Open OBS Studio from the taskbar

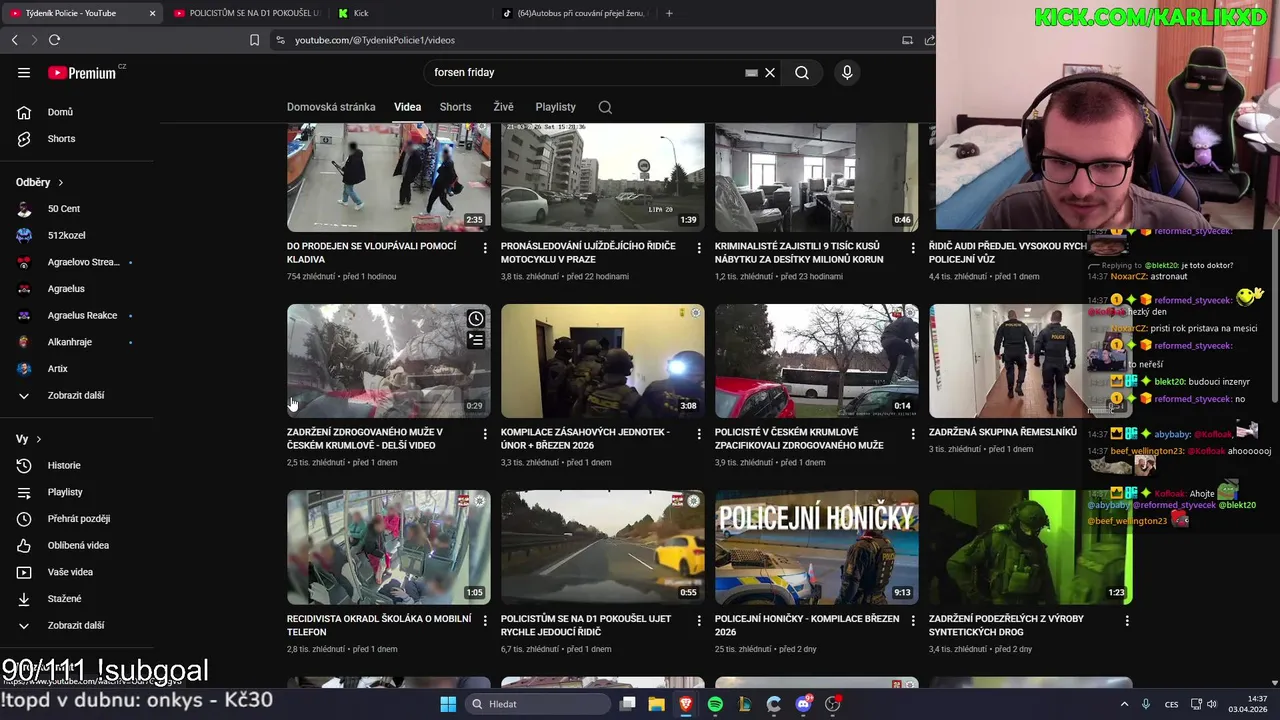pos(833,704)
